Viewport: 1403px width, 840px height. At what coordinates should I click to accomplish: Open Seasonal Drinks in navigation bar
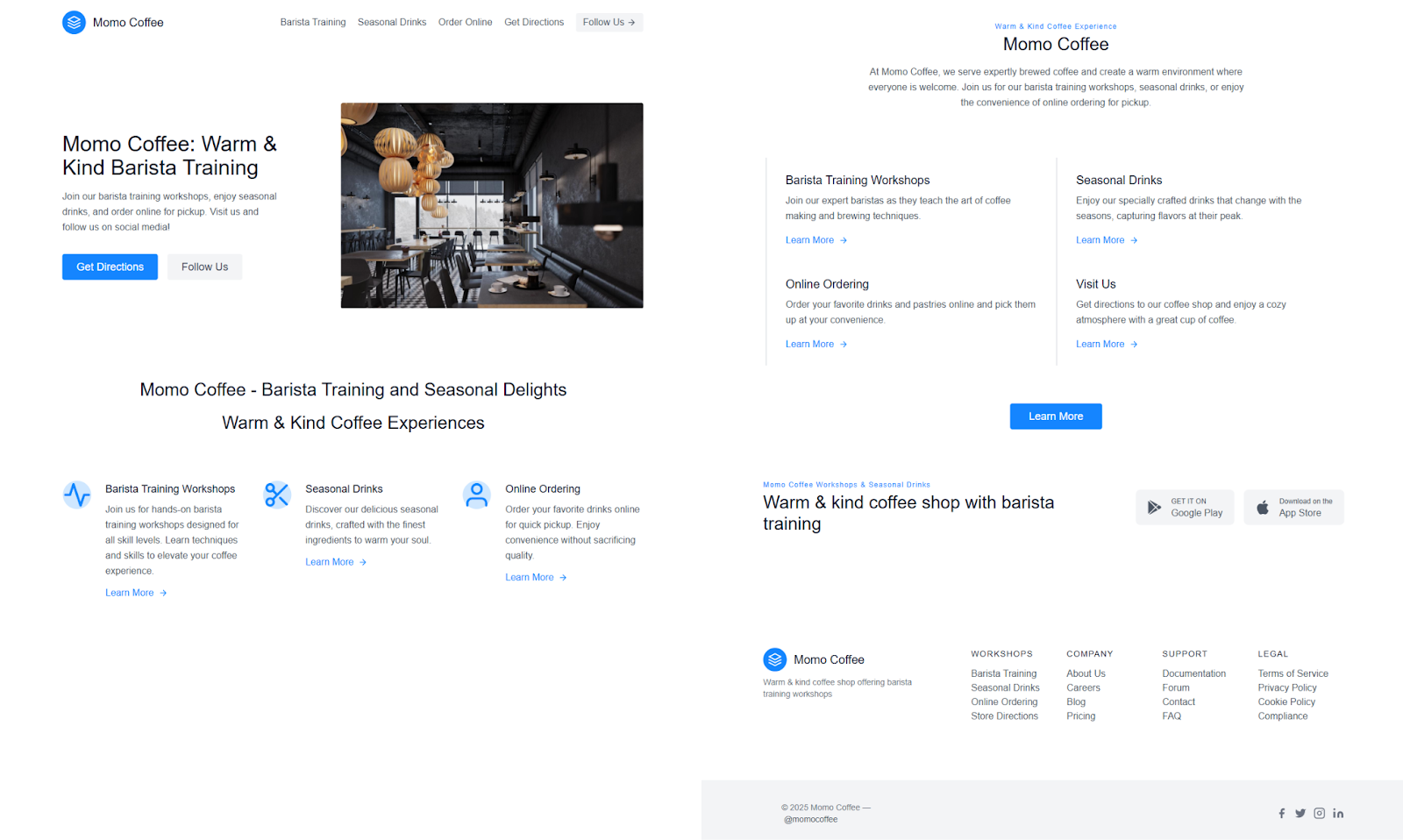pyautogui.click(x=392, y=22)
